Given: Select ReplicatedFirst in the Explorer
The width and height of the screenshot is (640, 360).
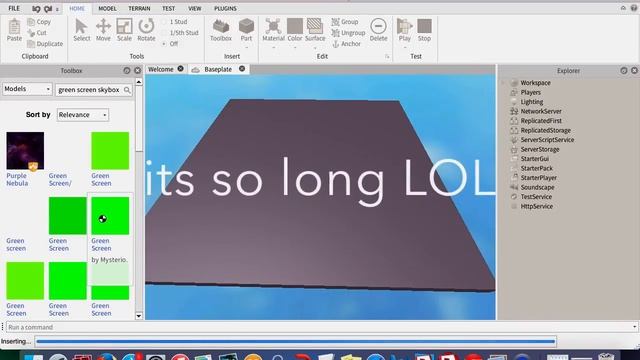Looking at the screenshot, I should (541, 121).
